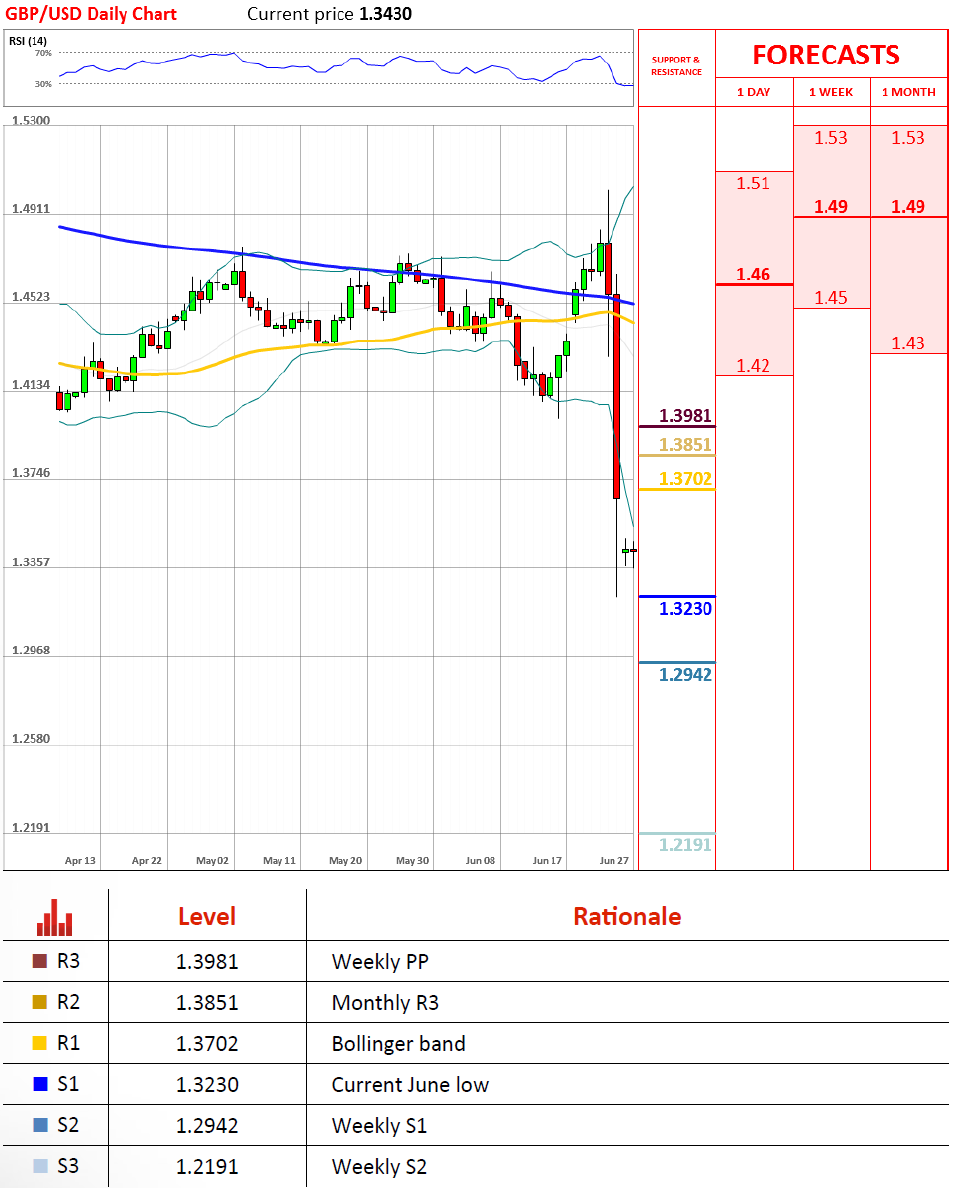Click the 1.3357 price axis label

coord(31,561)
